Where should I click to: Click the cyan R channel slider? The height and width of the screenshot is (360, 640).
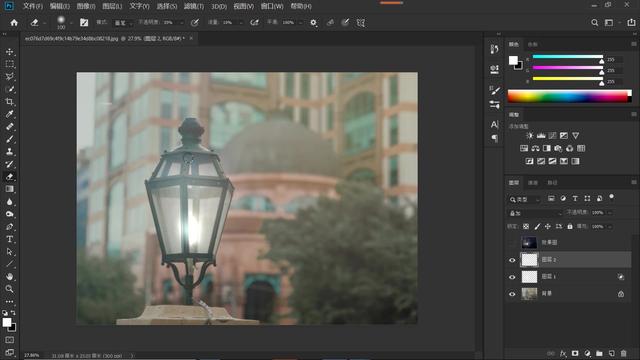pos(568,56)
